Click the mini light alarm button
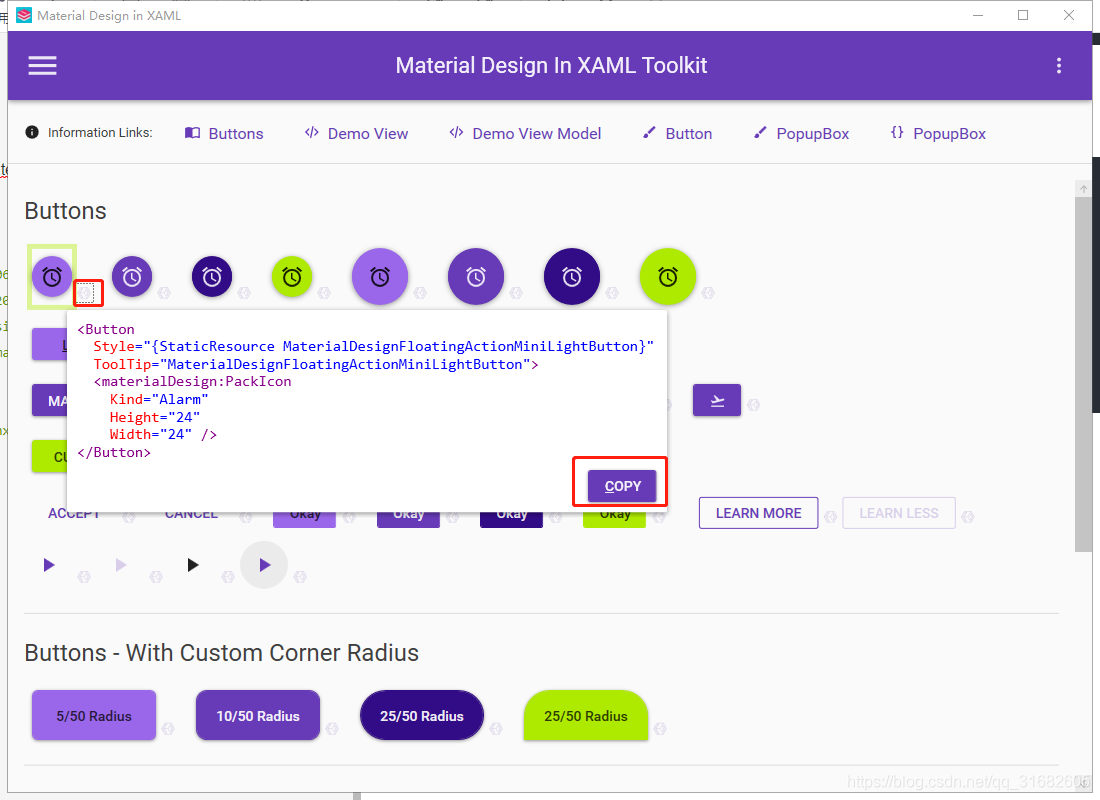 tap(52, 276)
